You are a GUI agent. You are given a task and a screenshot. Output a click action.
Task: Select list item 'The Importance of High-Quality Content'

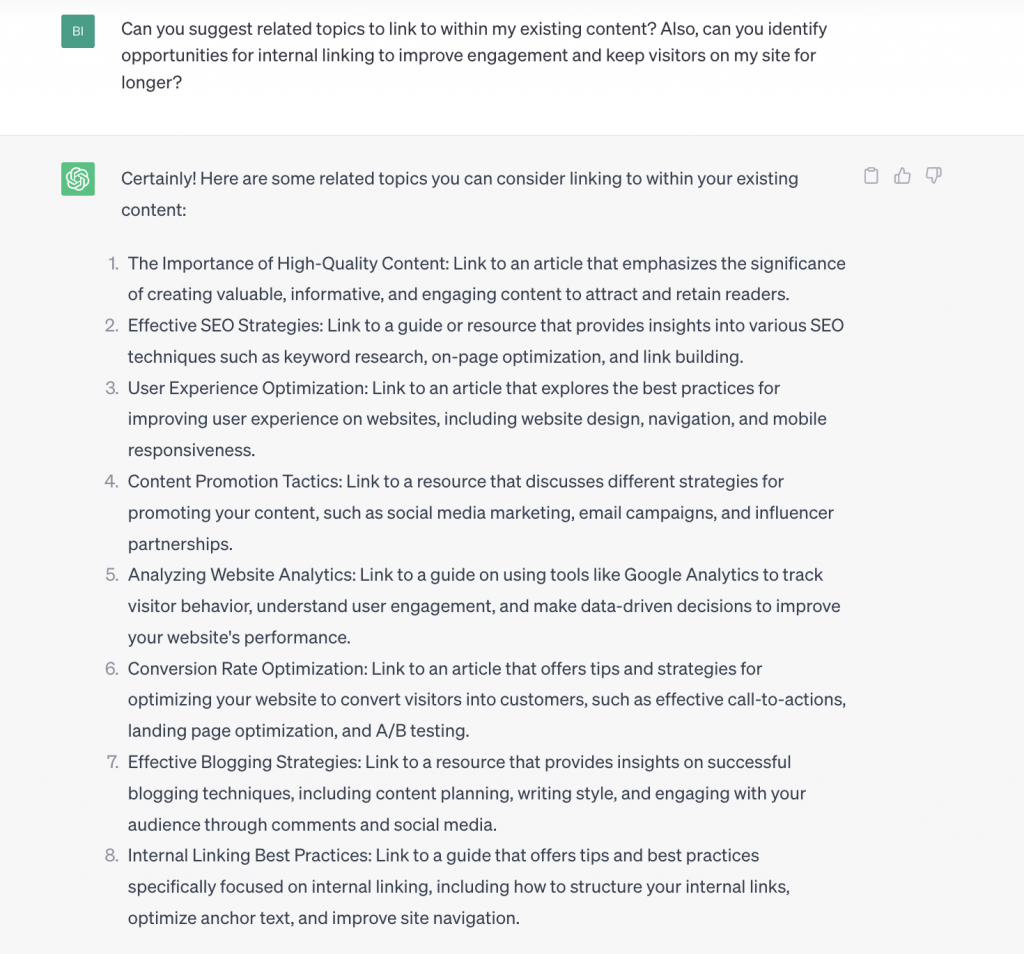tap(487, 279)
